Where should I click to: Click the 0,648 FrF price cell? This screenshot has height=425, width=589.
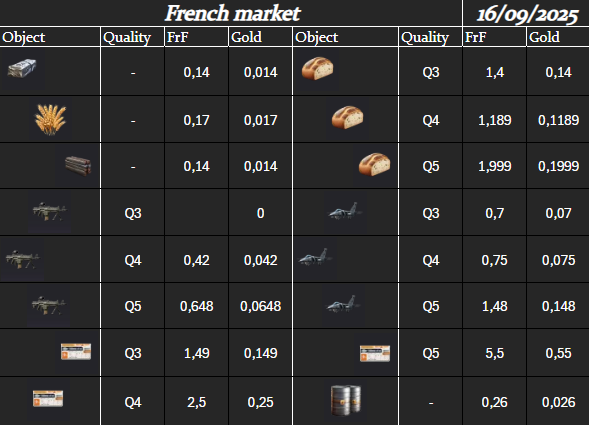point(196,306)
